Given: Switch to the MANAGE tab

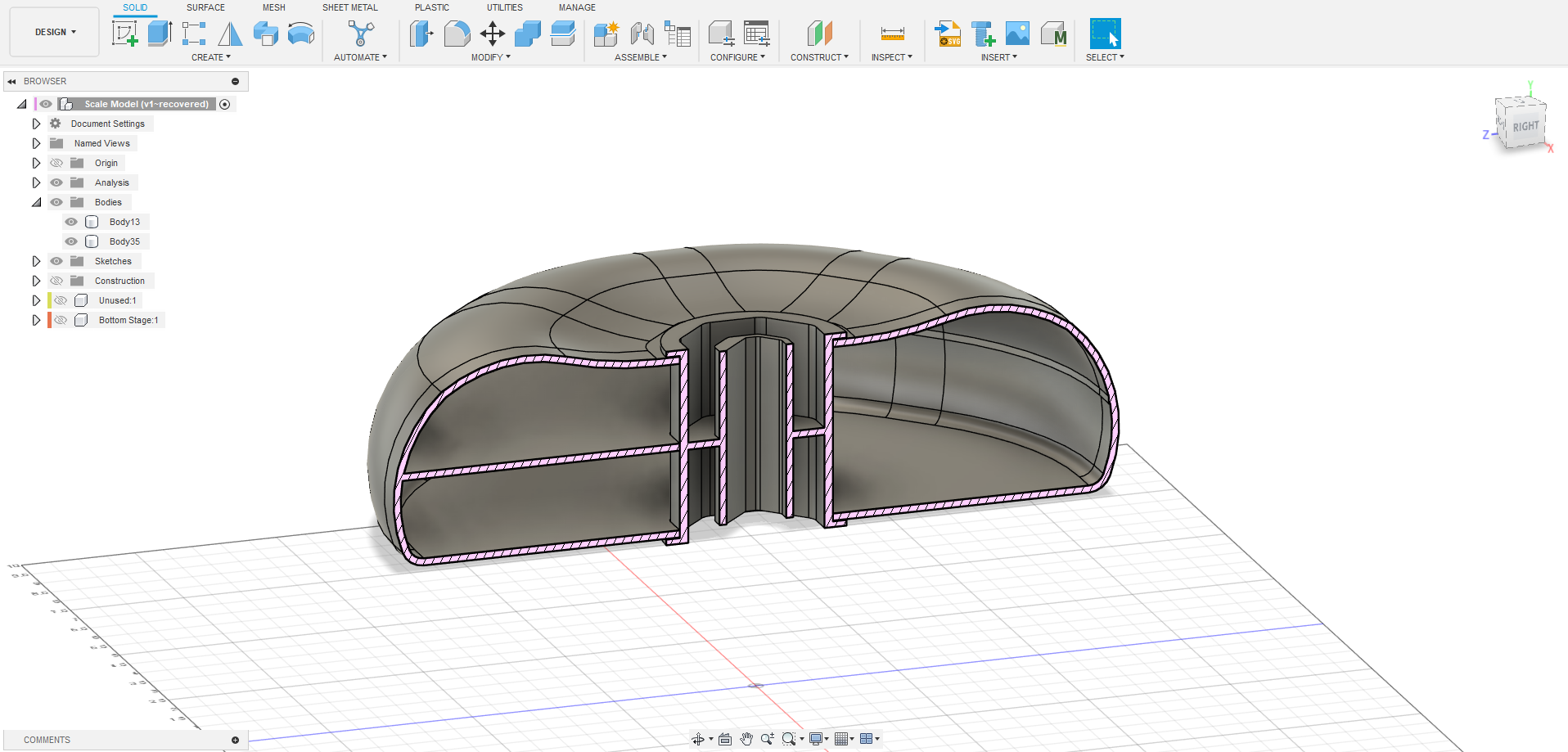Looking at the screenshot, I should point(577,7).
